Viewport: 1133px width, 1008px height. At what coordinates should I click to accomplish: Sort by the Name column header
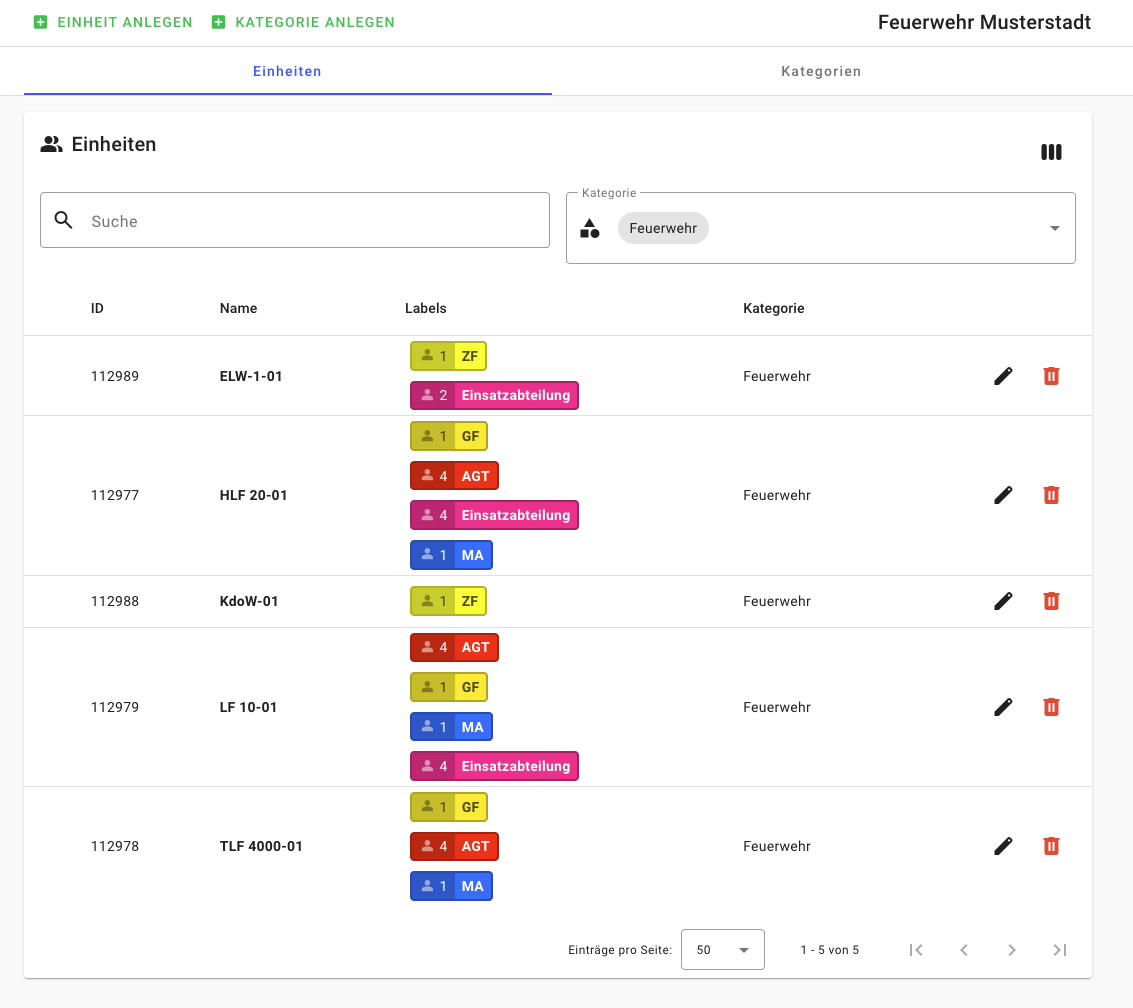[238, 308]
